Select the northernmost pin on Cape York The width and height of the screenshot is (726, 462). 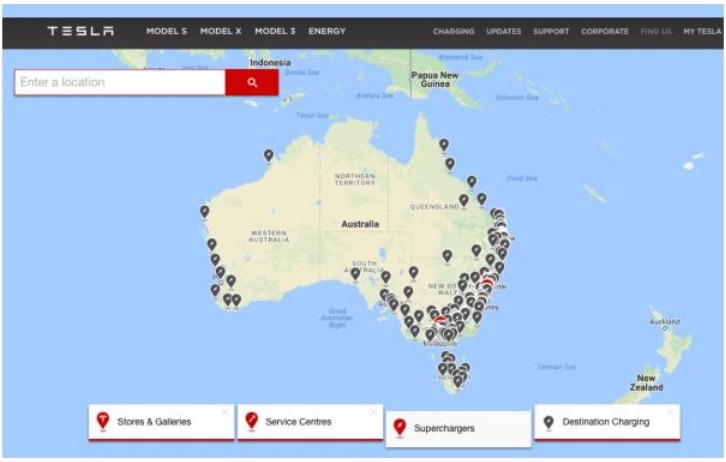(444, 145)
